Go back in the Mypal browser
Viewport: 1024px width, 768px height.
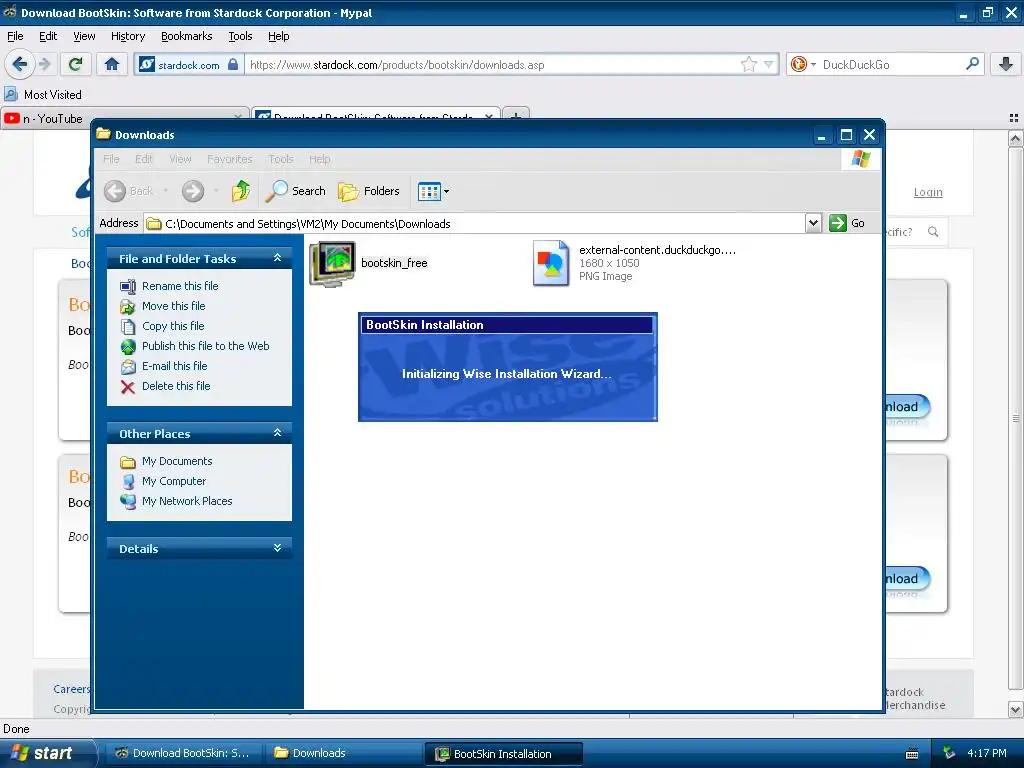(20, 64)
